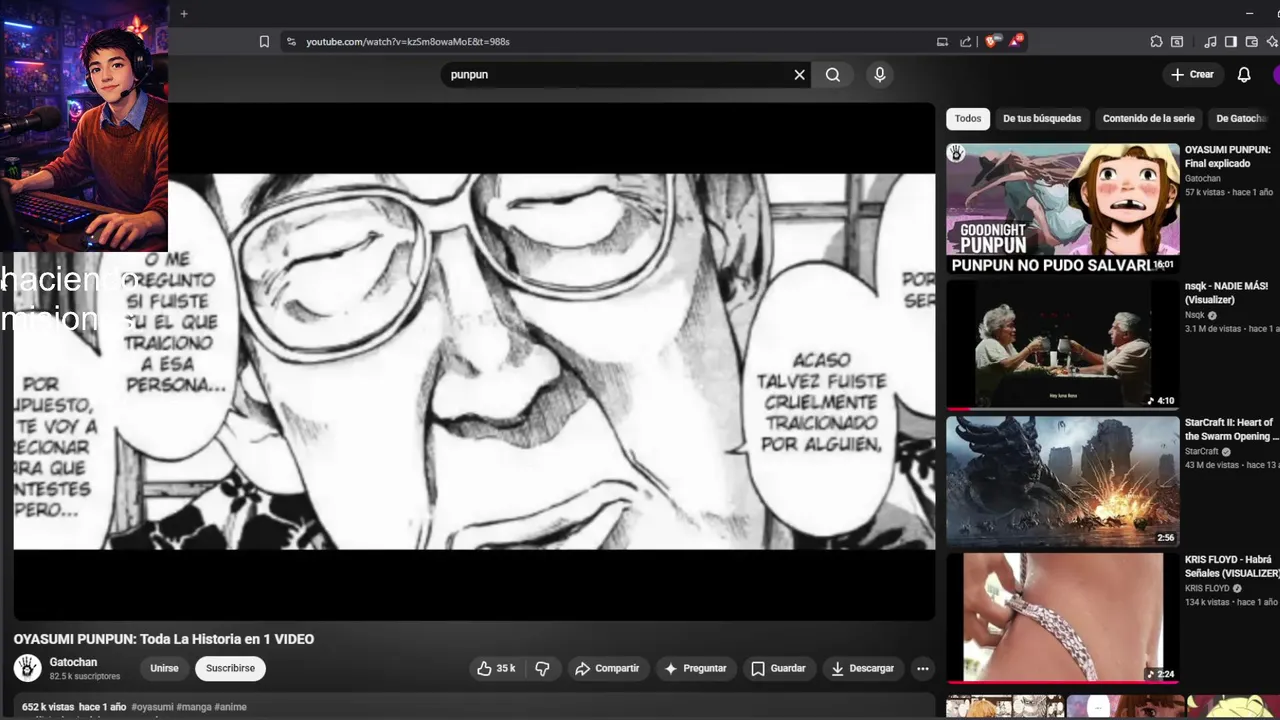This screenshot has width=1280, height=720.
Task: Open a new browser tab with plus icon
Action: coord(184,14)
